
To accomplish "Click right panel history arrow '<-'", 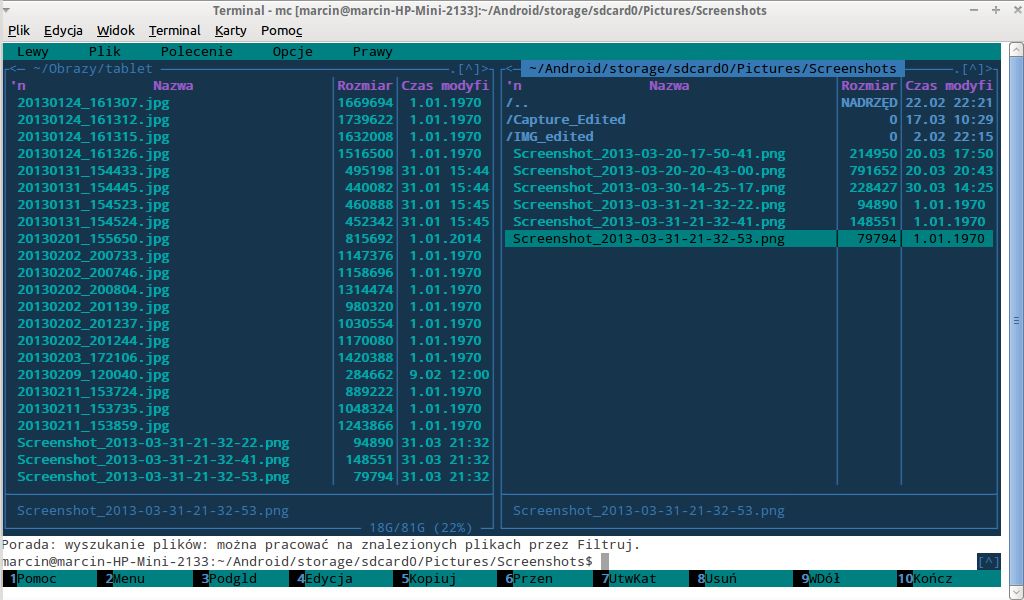I will coord(513,69).
